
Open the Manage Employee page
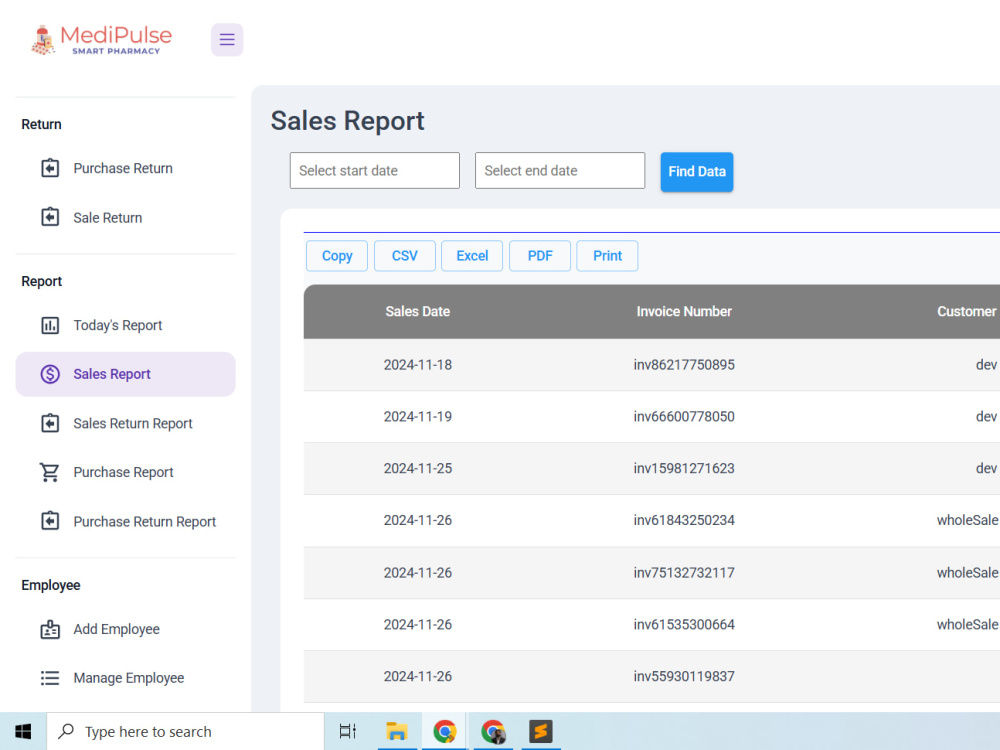coord(126,678)
